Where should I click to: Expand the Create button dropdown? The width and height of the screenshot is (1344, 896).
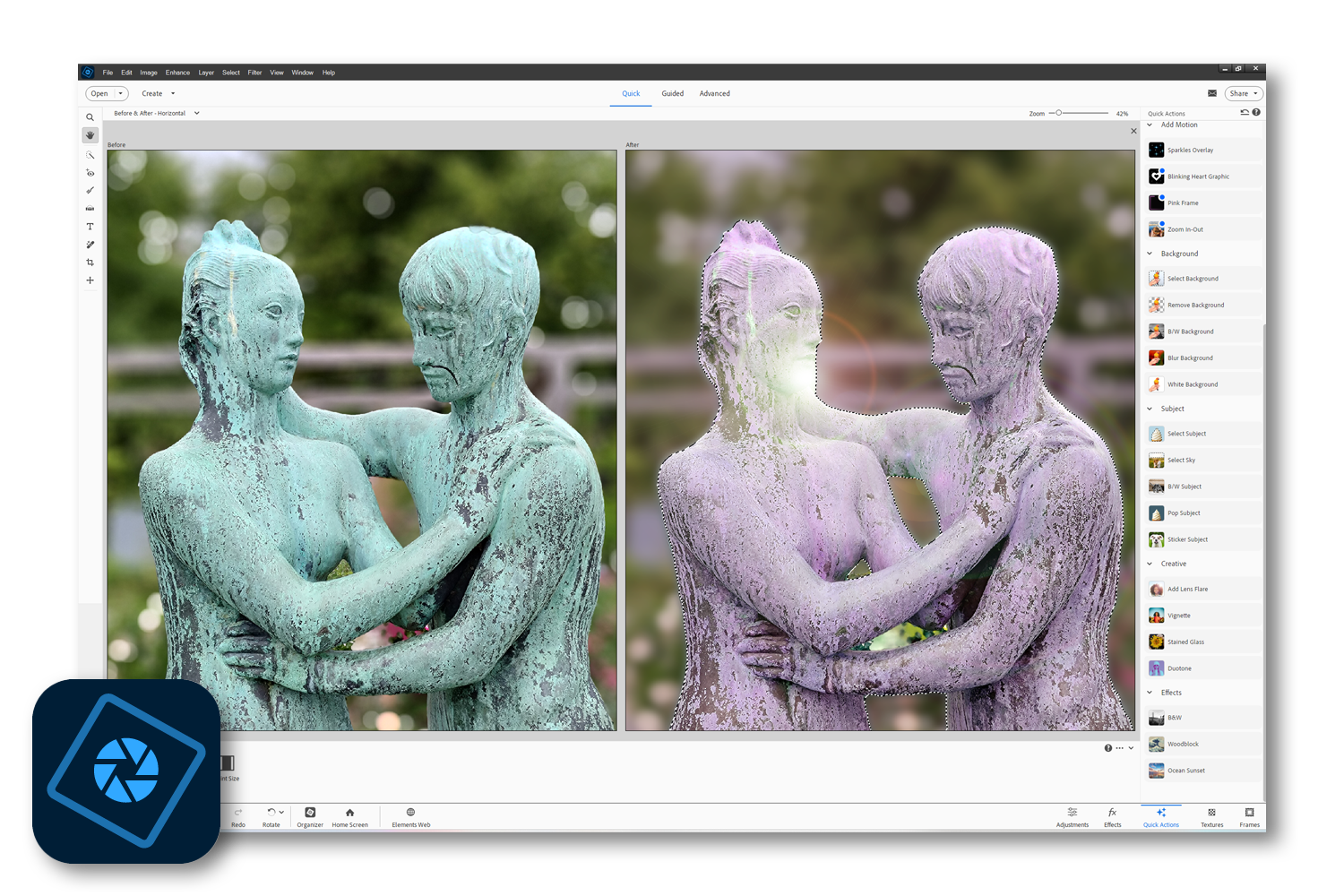pyautogui.click(x=171, y=93)
